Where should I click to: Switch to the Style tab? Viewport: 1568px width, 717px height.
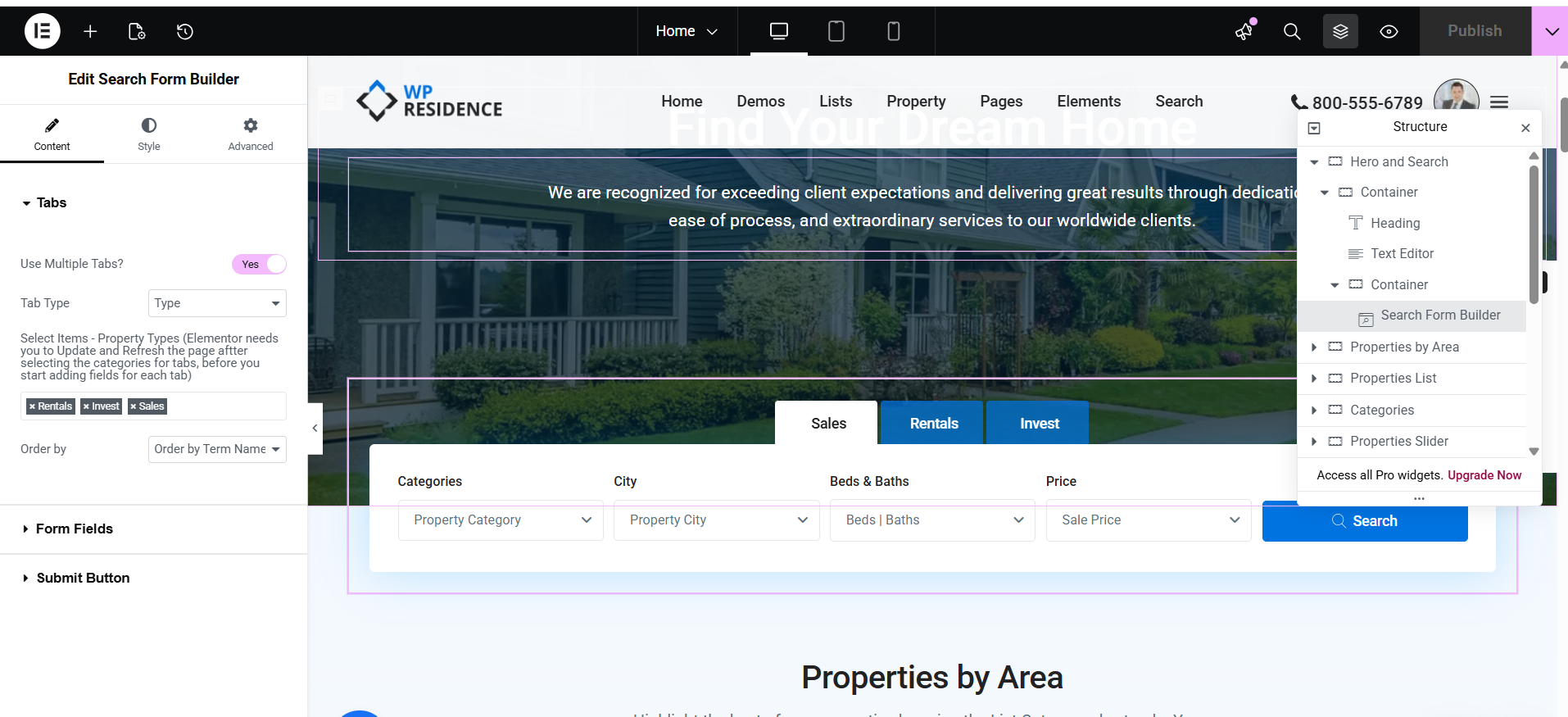click(x=148, y=134)
